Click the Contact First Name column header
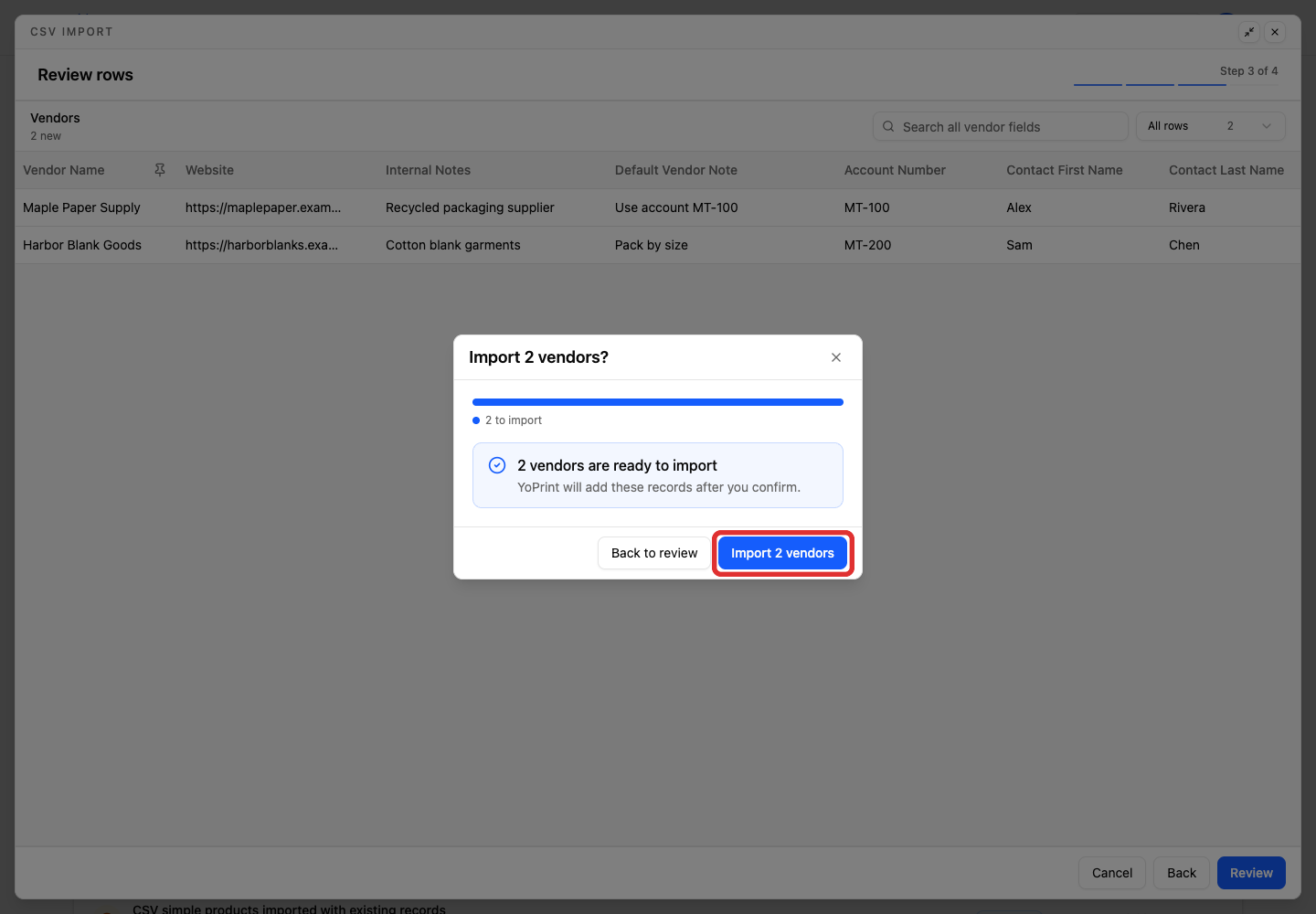 click(x=1065, y=170)
